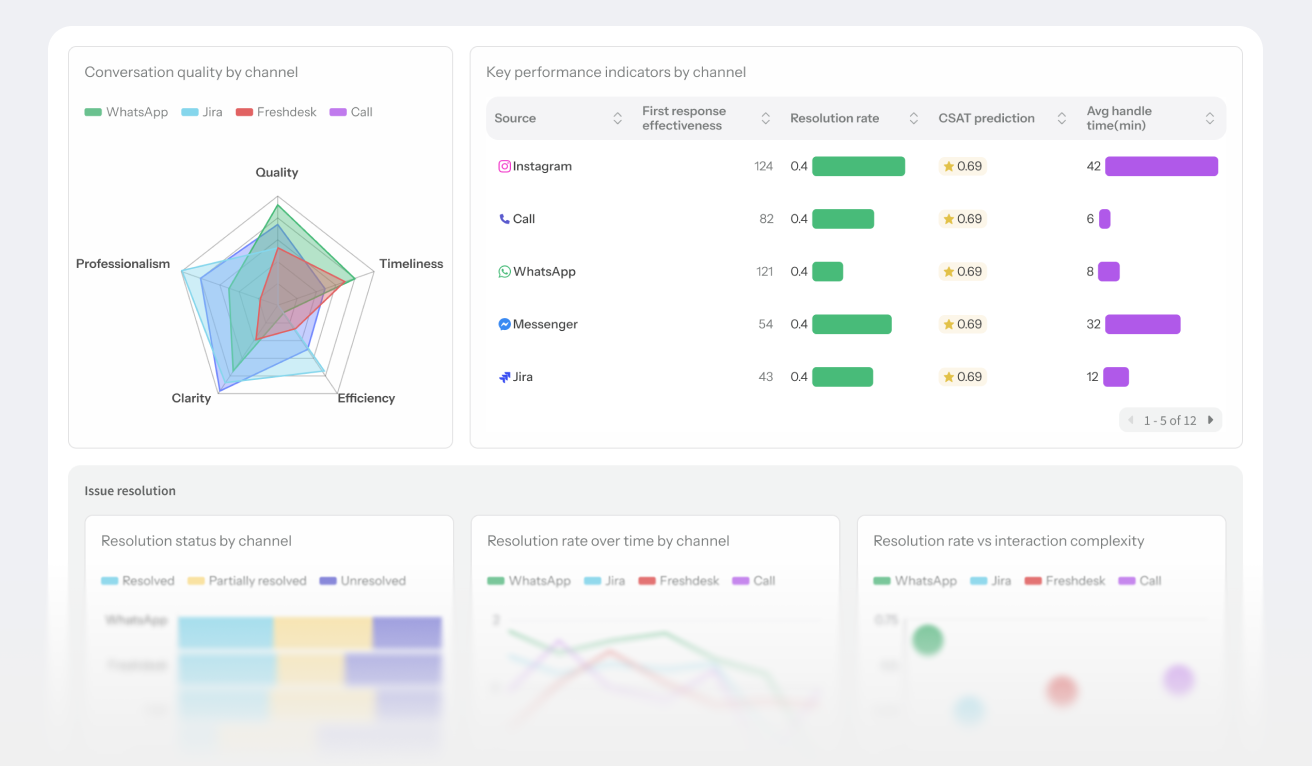Sort table by the Source column
This screenshot has width=1312, height=766.
[x=617, y=119]
